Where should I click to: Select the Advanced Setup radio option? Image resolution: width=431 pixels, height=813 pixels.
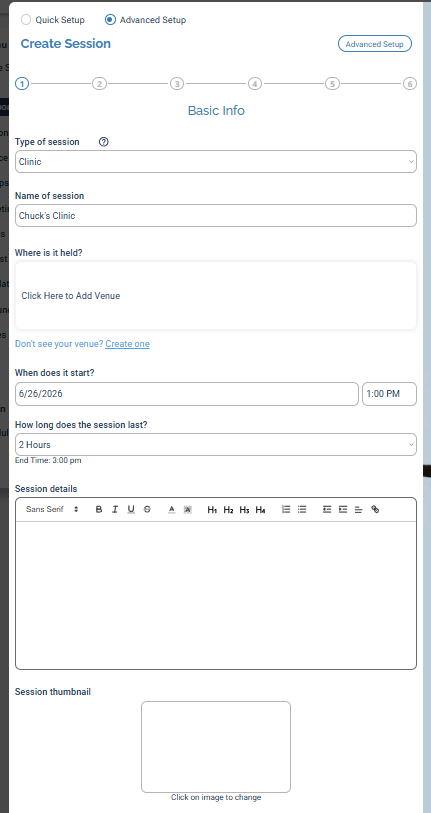coord(110,20)
